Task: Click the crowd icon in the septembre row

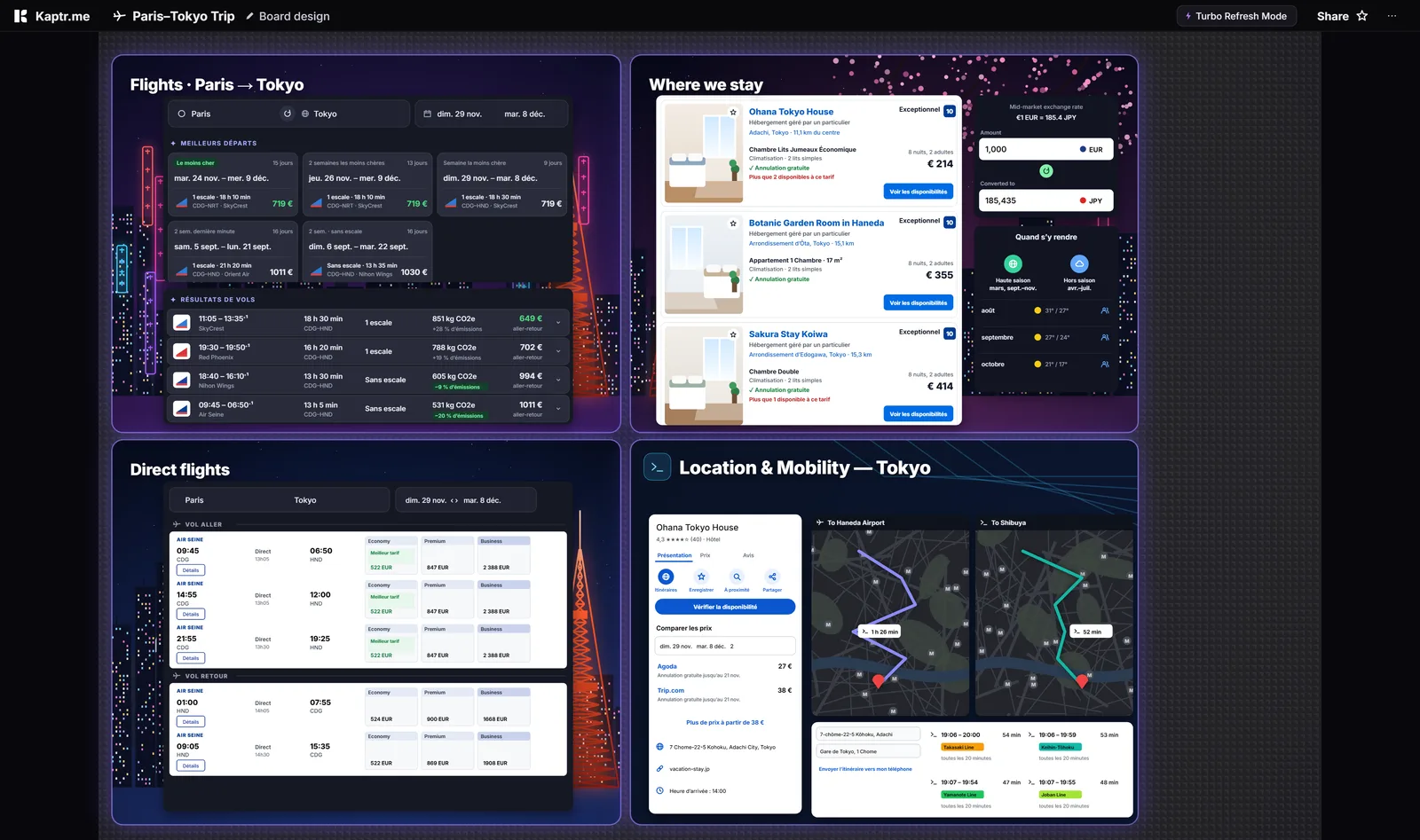Action: point(1105,337)
